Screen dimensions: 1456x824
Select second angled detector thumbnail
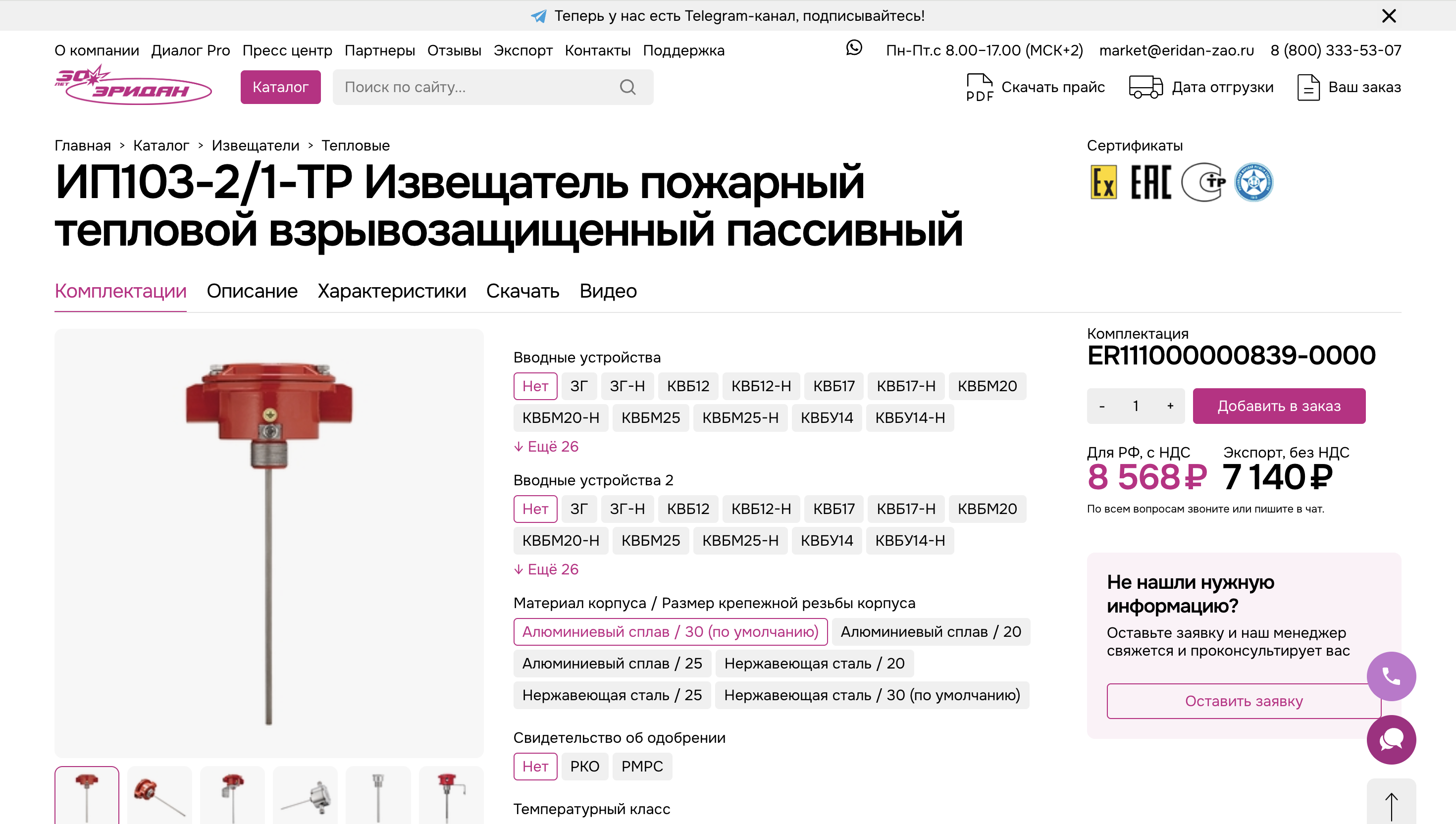coord(159,796)
